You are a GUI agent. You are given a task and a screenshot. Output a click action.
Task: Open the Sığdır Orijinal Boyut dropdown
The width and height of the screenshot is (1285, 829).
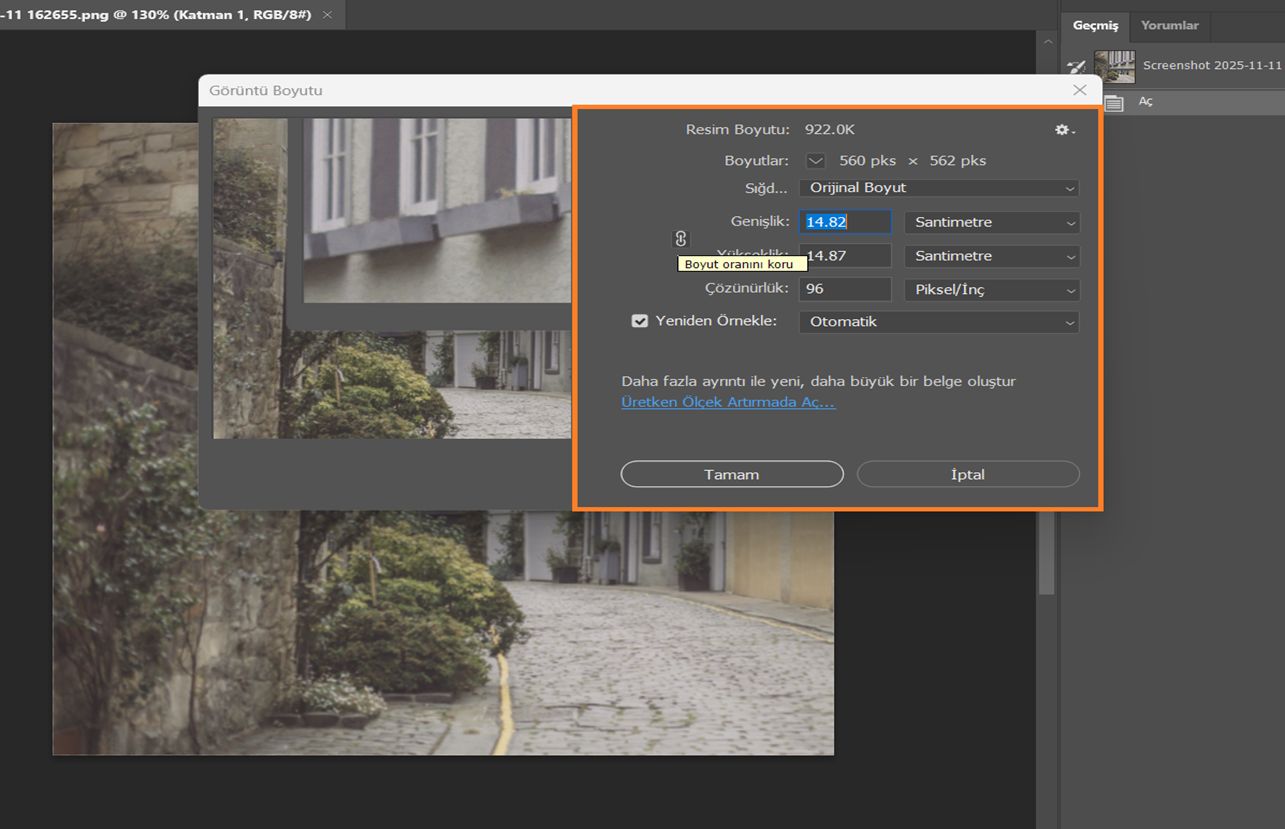click(938, 188)
